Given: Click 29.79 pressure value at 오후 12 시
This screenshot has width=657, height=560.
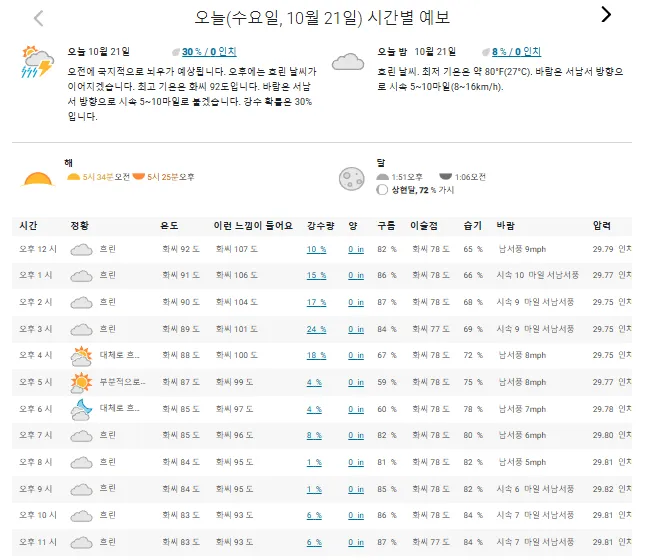Looking at the screenshot, I should coord(603,249).
